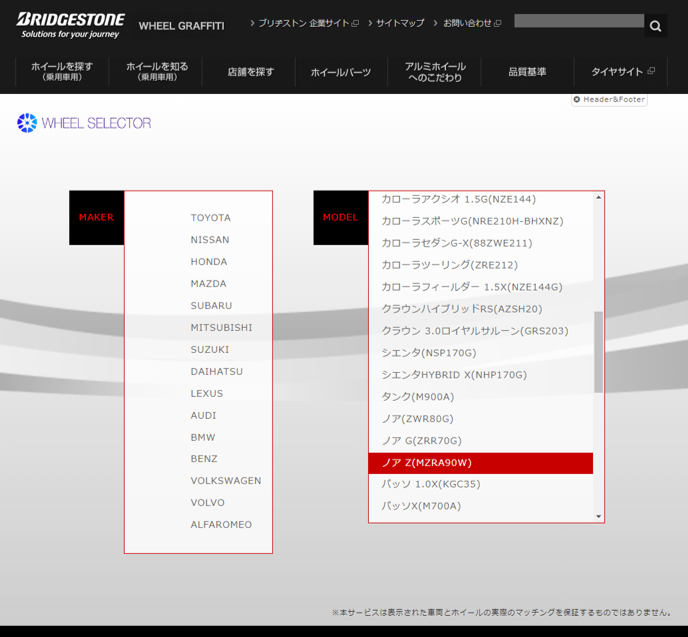Open お問い合わせ header link
Screen dimensions: 688x637
coord(468,23)
